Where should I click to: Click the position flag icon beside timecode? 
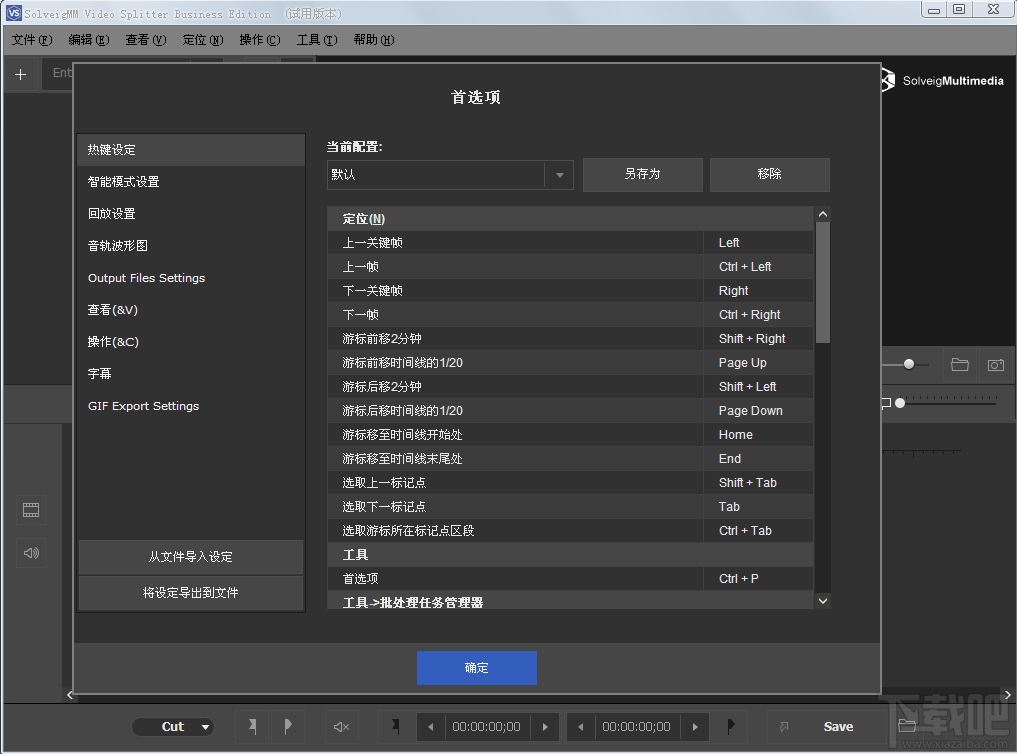pyautogui.click(x=394, y=726)
